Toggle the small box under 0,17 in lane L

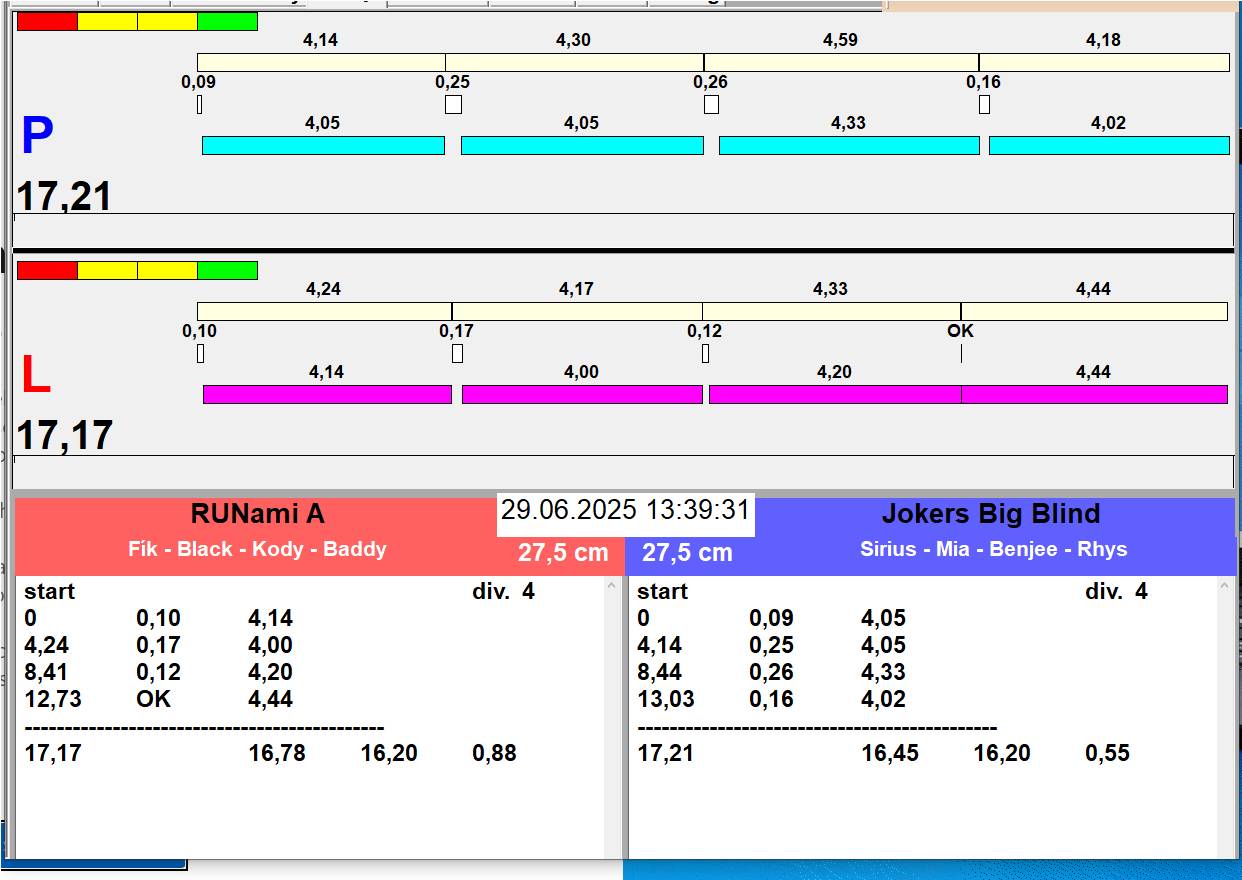457,353
